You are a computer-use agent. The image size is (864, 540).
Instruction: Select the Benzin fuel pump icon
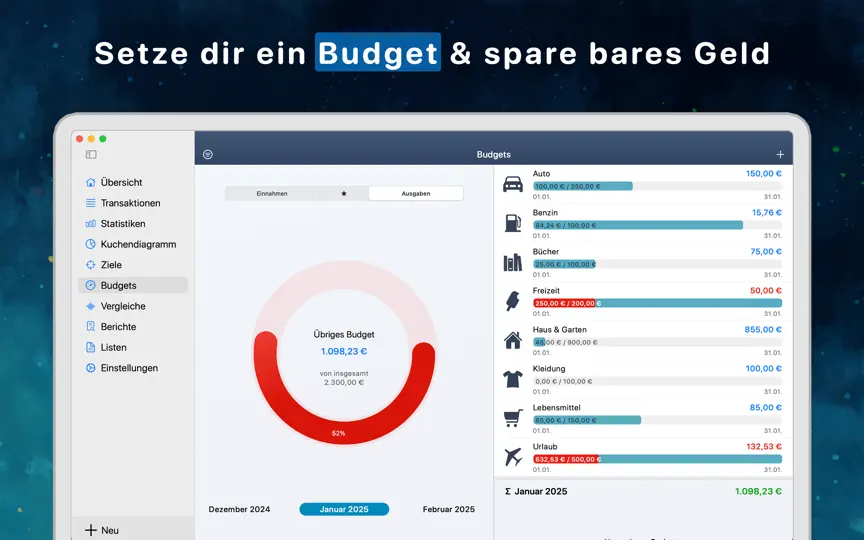point(513,223)
